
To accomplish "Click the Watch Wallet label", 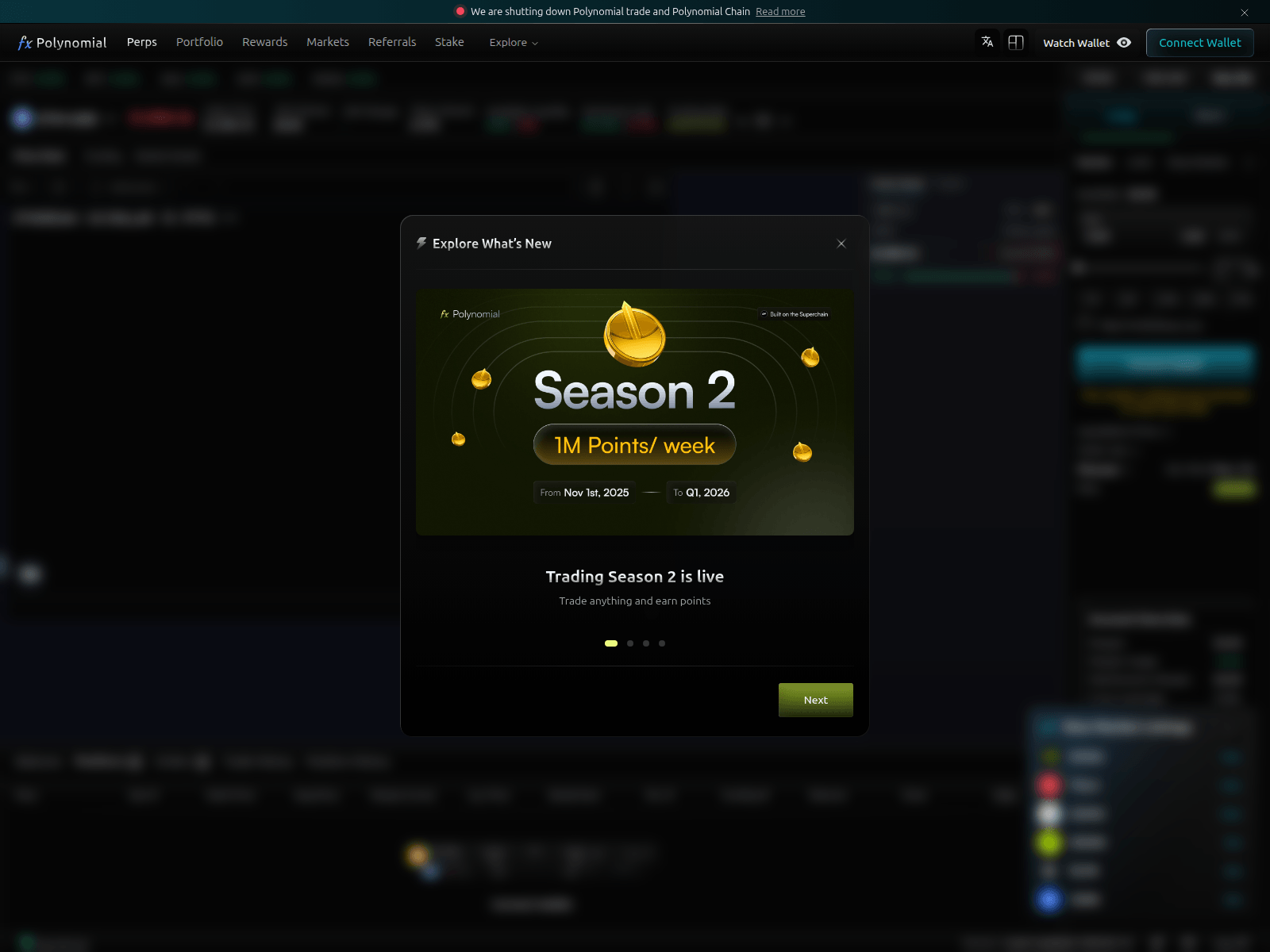I will click(1076, 43).
